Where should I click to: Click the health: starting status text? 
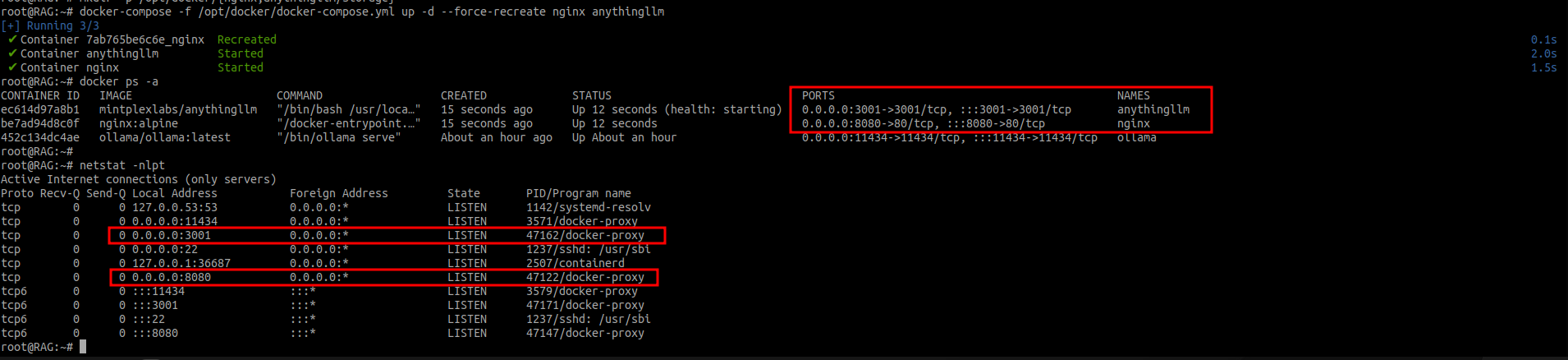(723, 109)
